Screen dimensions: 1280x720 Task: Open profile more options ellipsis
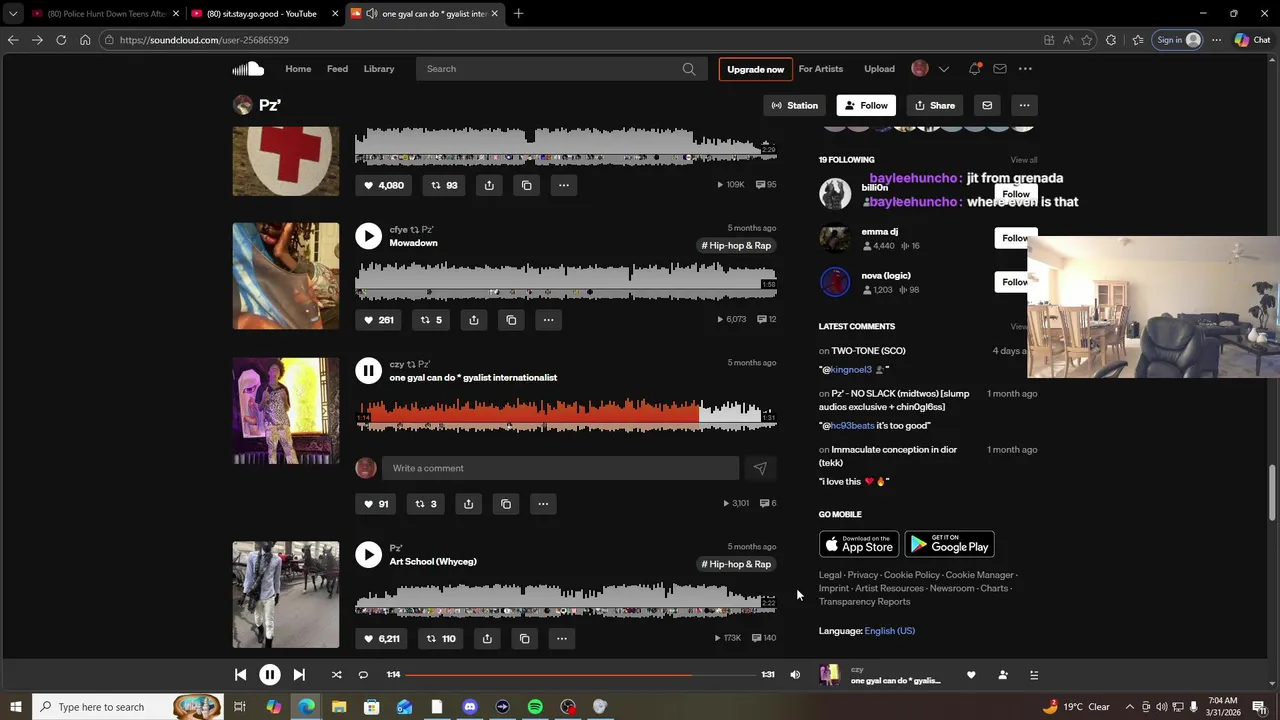click(1024, 105)
